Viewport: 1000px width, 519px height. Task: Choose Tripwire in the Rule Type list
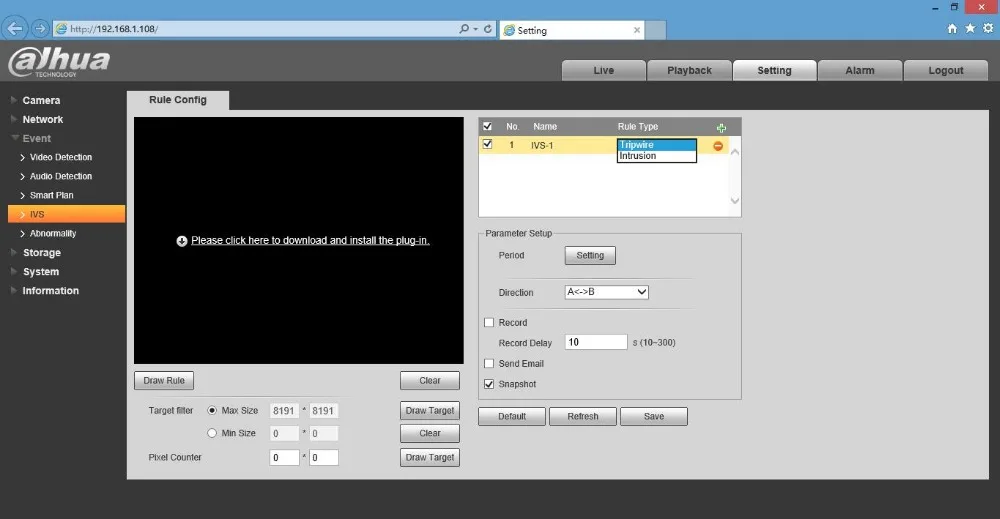click(656, 145)
